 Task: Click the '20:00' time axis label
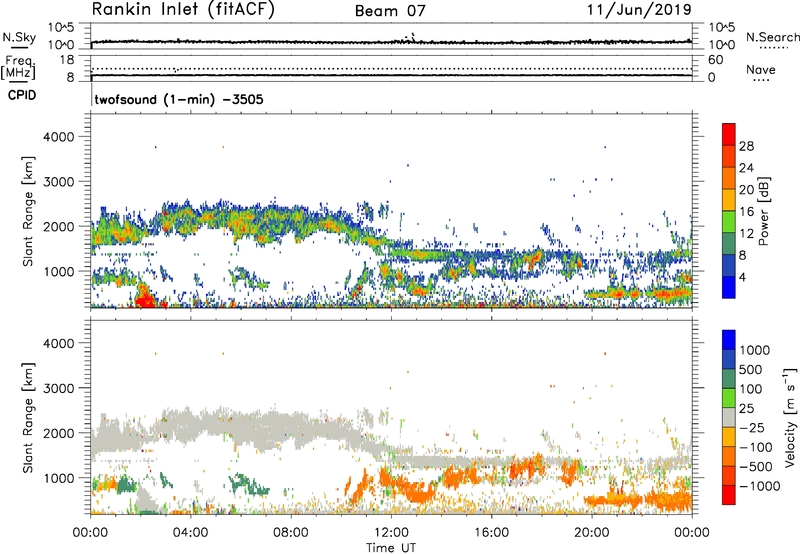(592, 533)
